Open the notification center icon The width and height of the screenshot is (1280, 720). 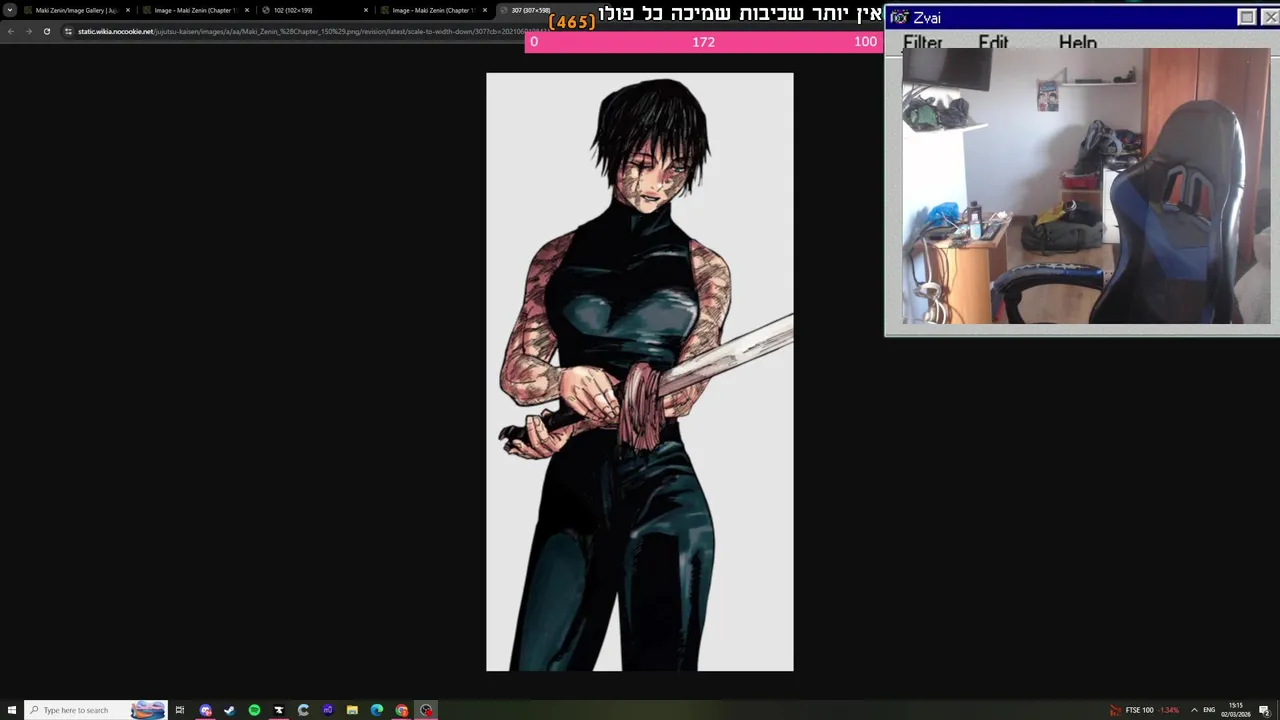point(1265,710)
